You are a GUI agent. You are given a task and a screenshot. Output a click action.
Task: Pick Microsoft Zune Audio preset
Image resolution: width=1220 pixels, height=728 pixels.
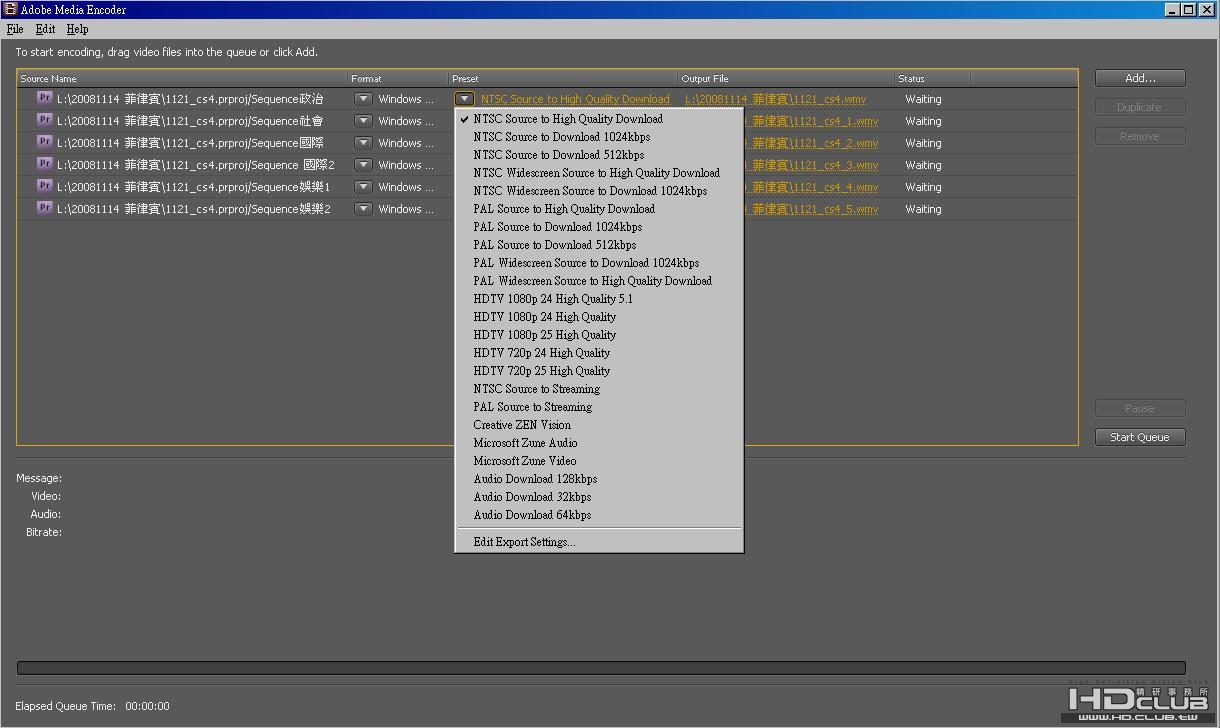tap(599, 443)
